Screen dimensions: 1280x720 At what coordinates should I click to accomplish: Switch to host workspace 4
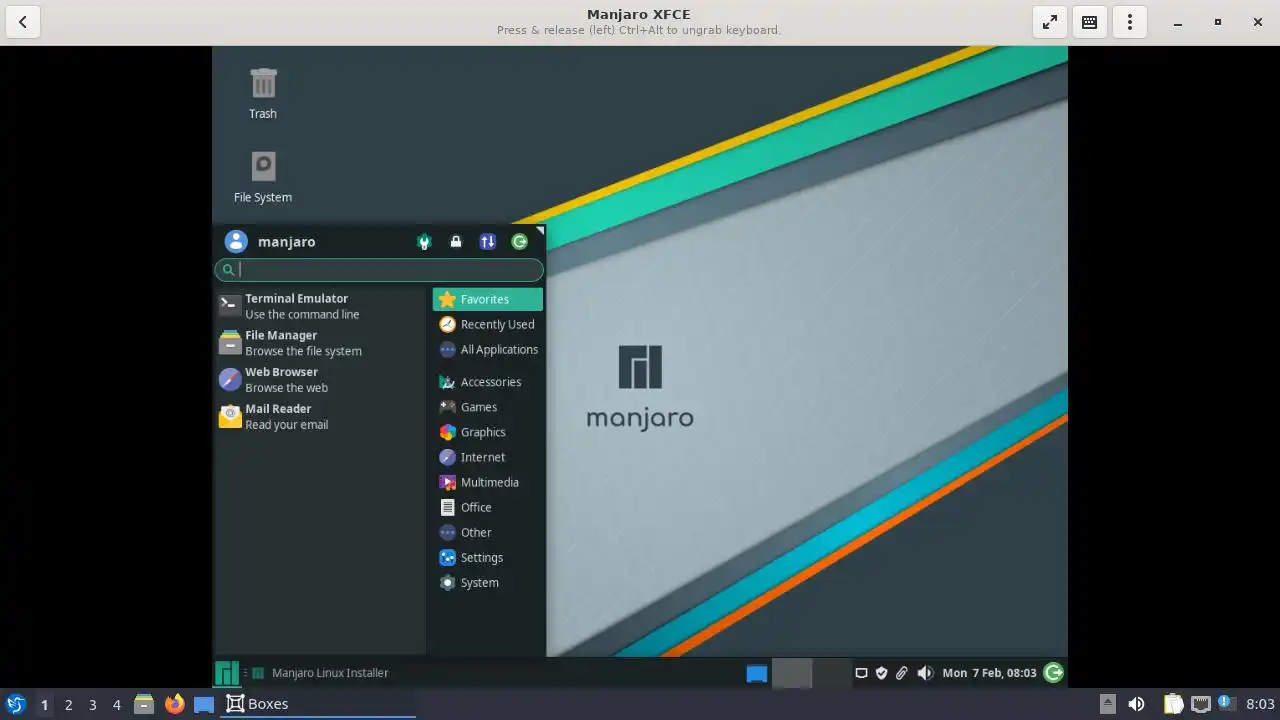tap(116, 704)
